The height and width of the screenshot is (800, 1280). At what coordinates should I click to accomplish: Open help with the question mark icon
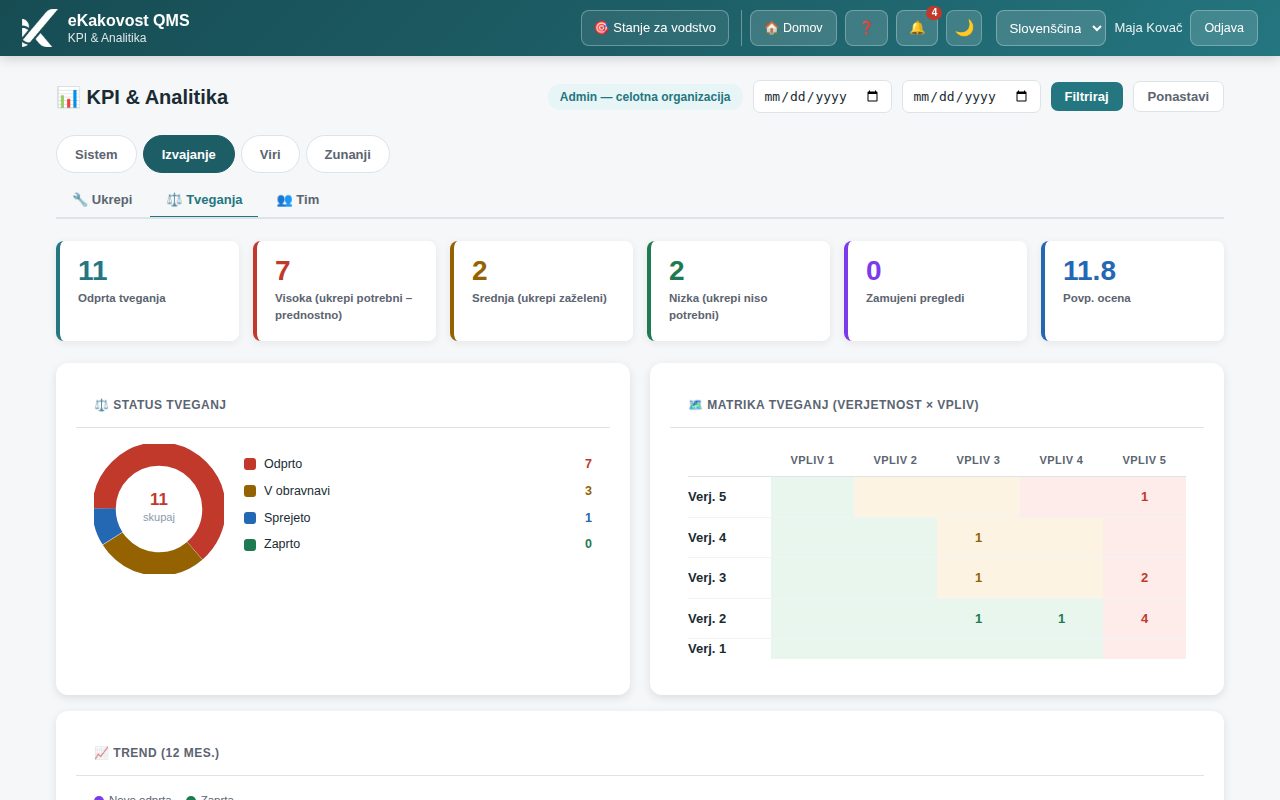(x=866, y=28)
